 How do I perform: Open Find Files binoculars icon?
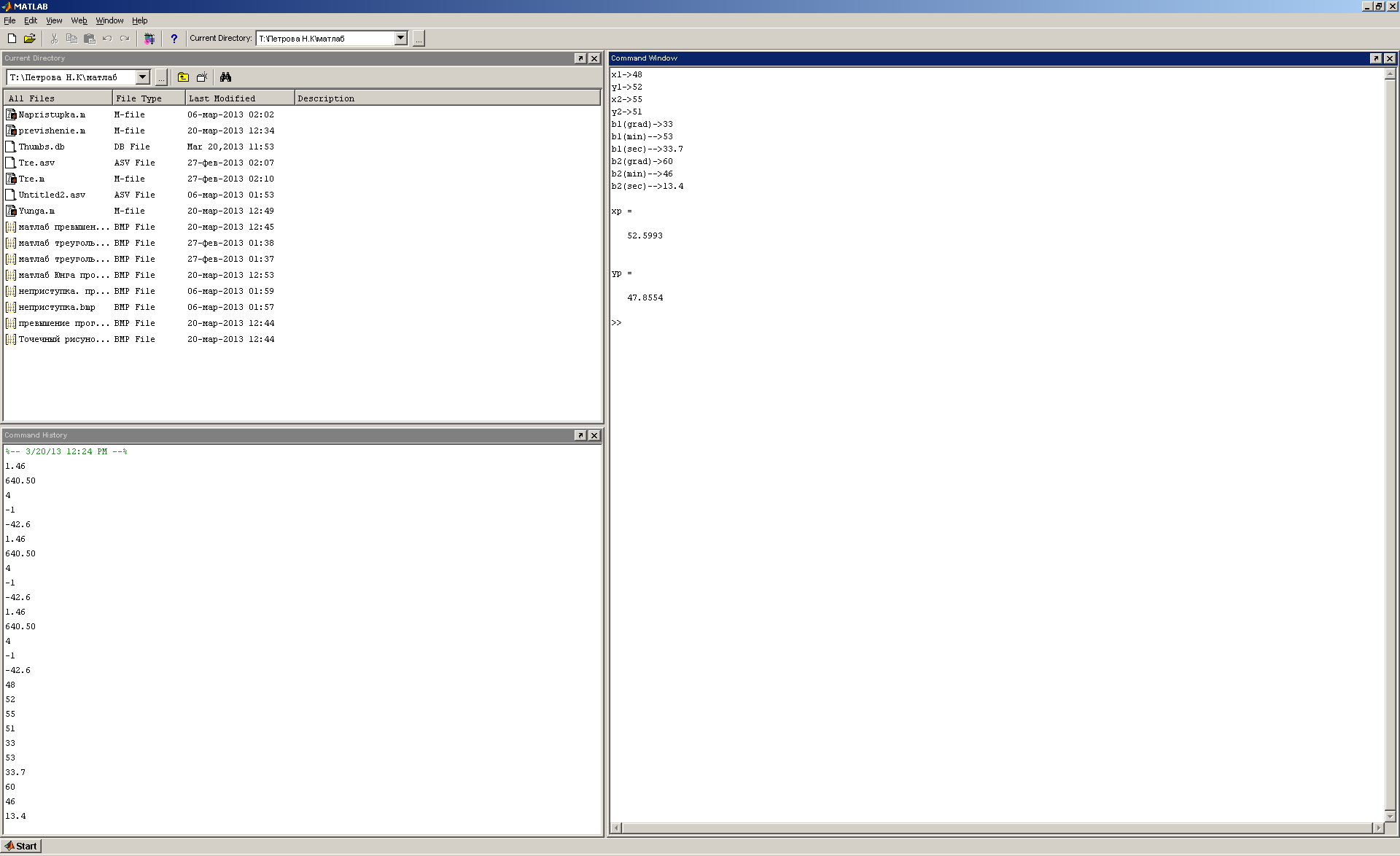(225, 77)
